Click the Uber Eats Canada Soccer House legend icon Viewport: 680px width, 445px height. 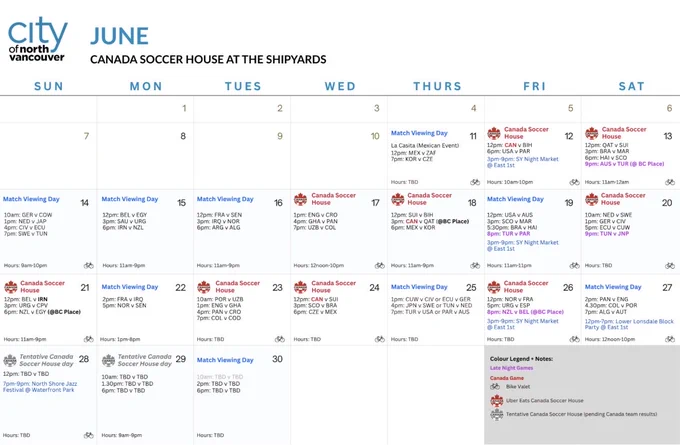[x=497, y=400]
